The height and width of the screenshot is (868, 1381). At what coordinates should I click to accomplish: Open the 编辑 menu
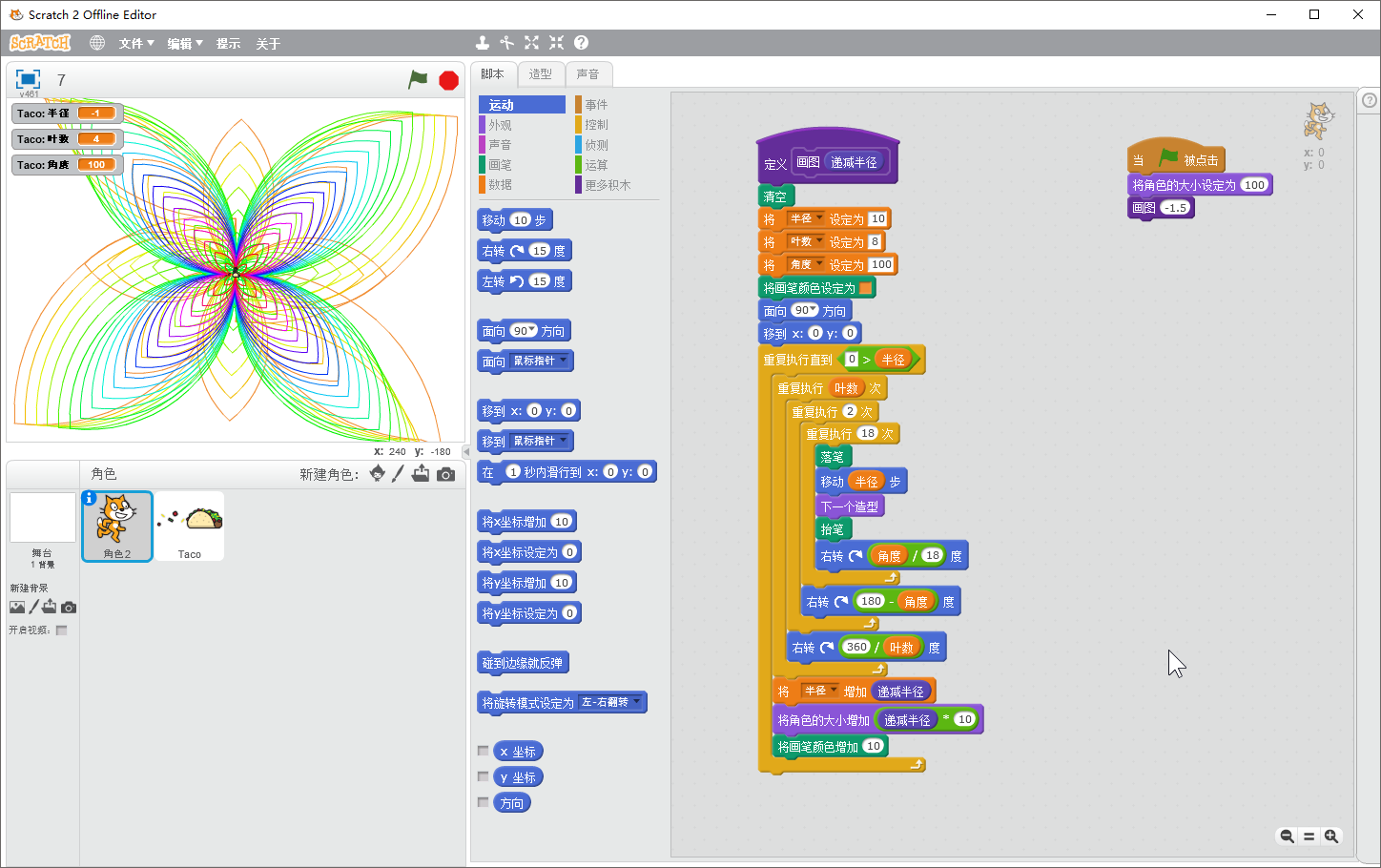coord(185,44)
